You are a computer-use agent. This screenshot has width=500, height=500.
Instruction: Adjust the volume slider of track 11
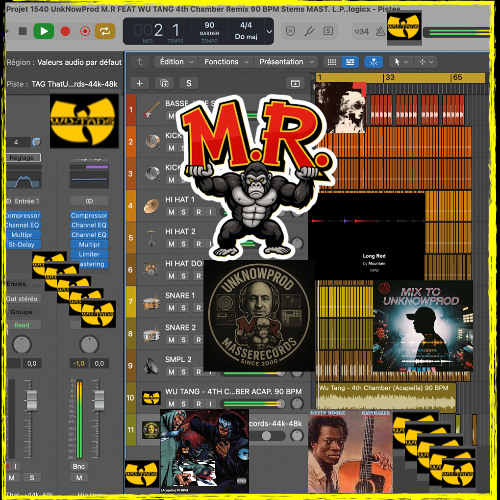pyautogui.click(x=267, y=436)
